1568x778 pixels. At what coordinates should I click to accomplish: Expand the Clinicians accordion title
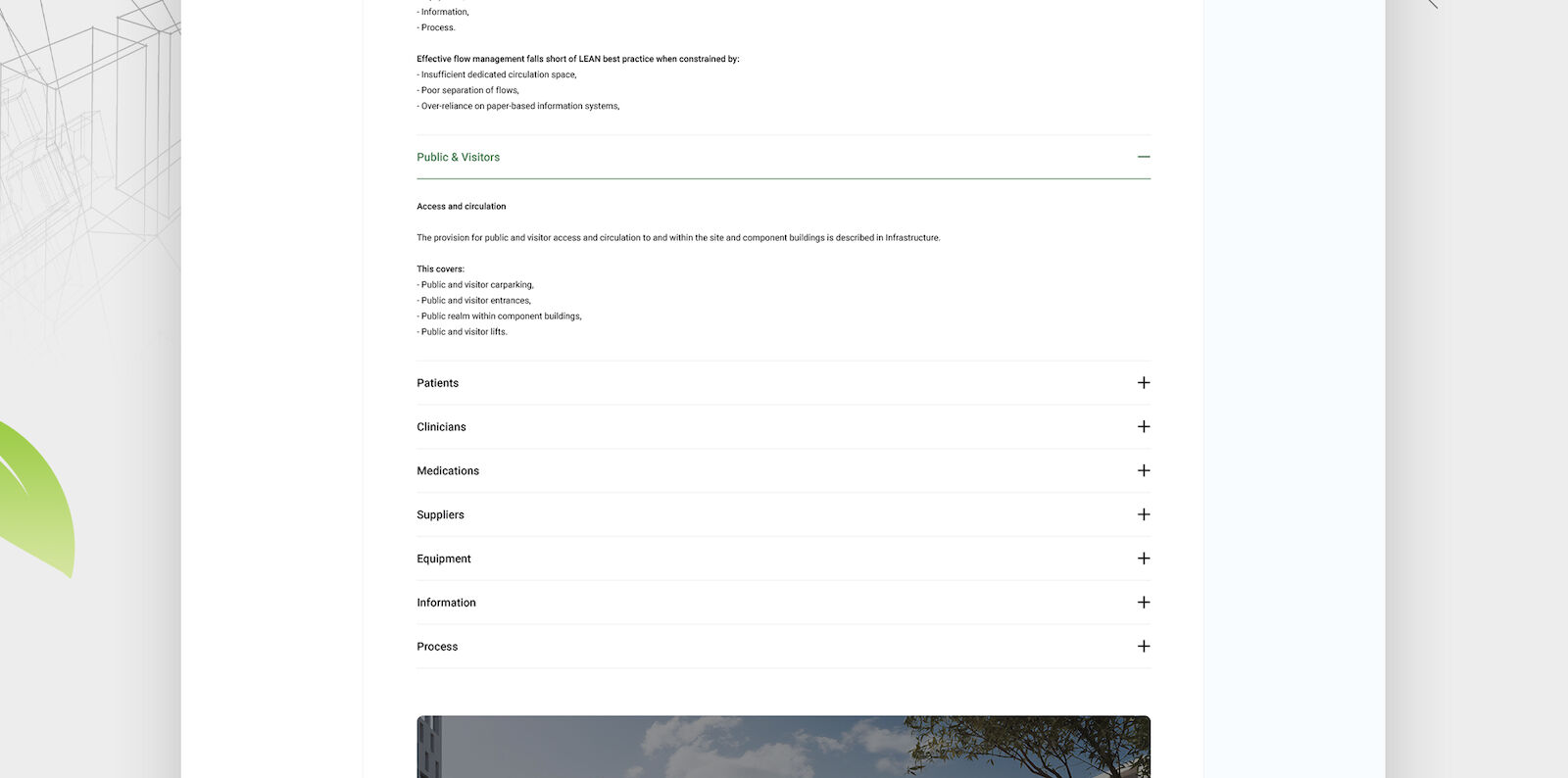[x=441, y=427]
